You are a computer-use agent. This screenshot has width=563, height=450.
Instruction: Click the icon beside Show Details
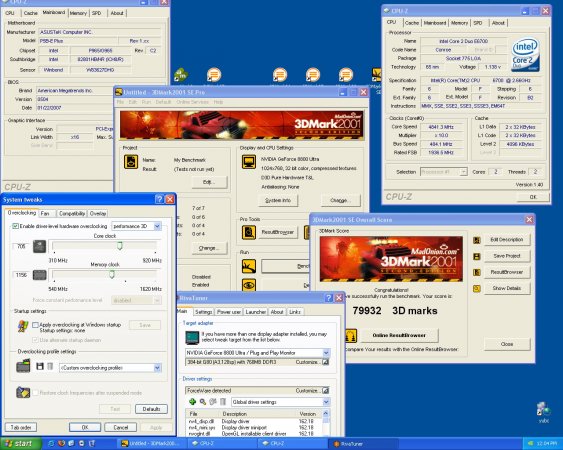[x=477, y=288]
